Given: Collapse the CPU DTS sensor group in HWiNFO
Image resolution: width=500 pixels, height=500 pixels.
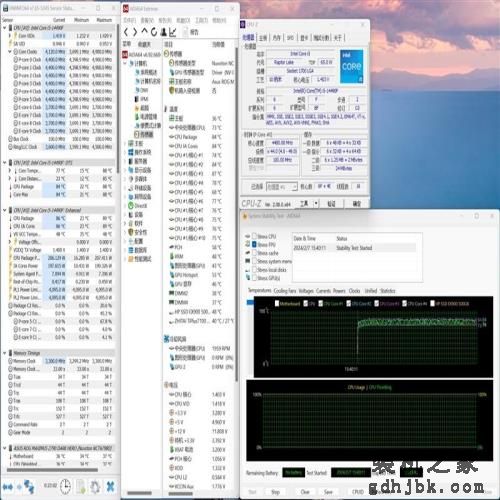Looking at the screenshot, I should 5,163.
